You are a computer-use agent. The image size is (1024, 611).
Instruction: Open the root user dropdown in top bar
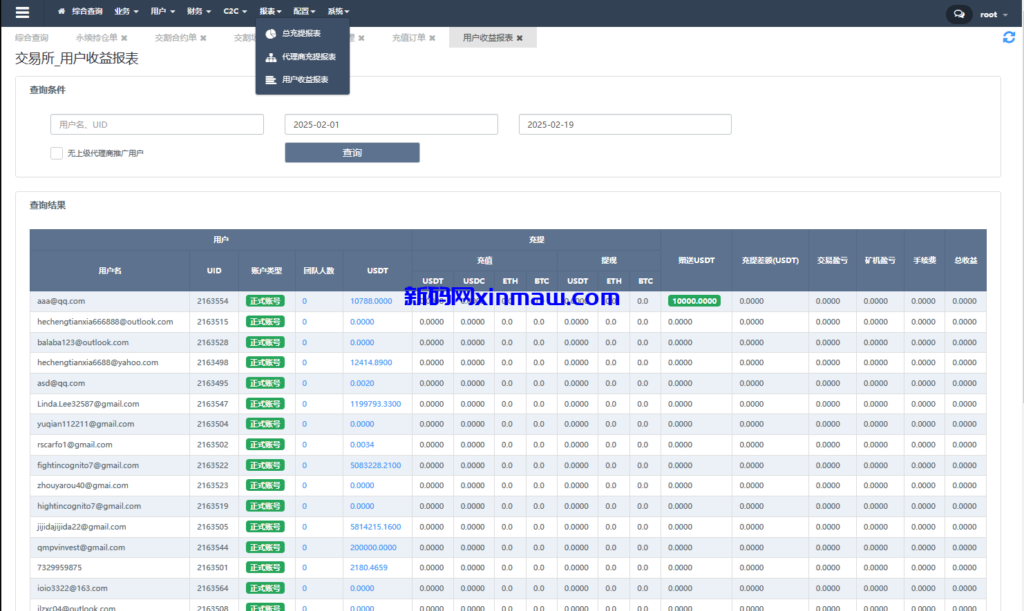click(991, 13)
